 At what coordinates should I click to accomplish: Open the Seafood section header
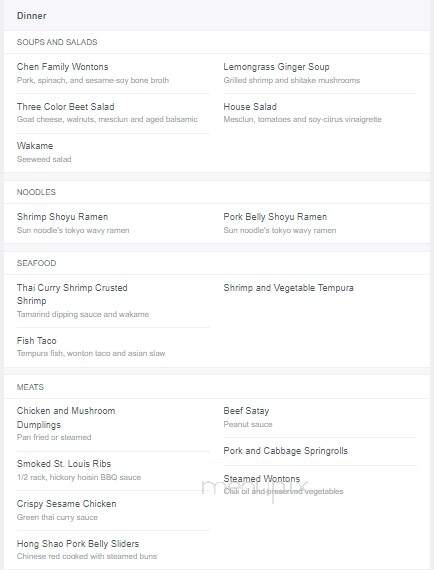click(x=36, y=263)
